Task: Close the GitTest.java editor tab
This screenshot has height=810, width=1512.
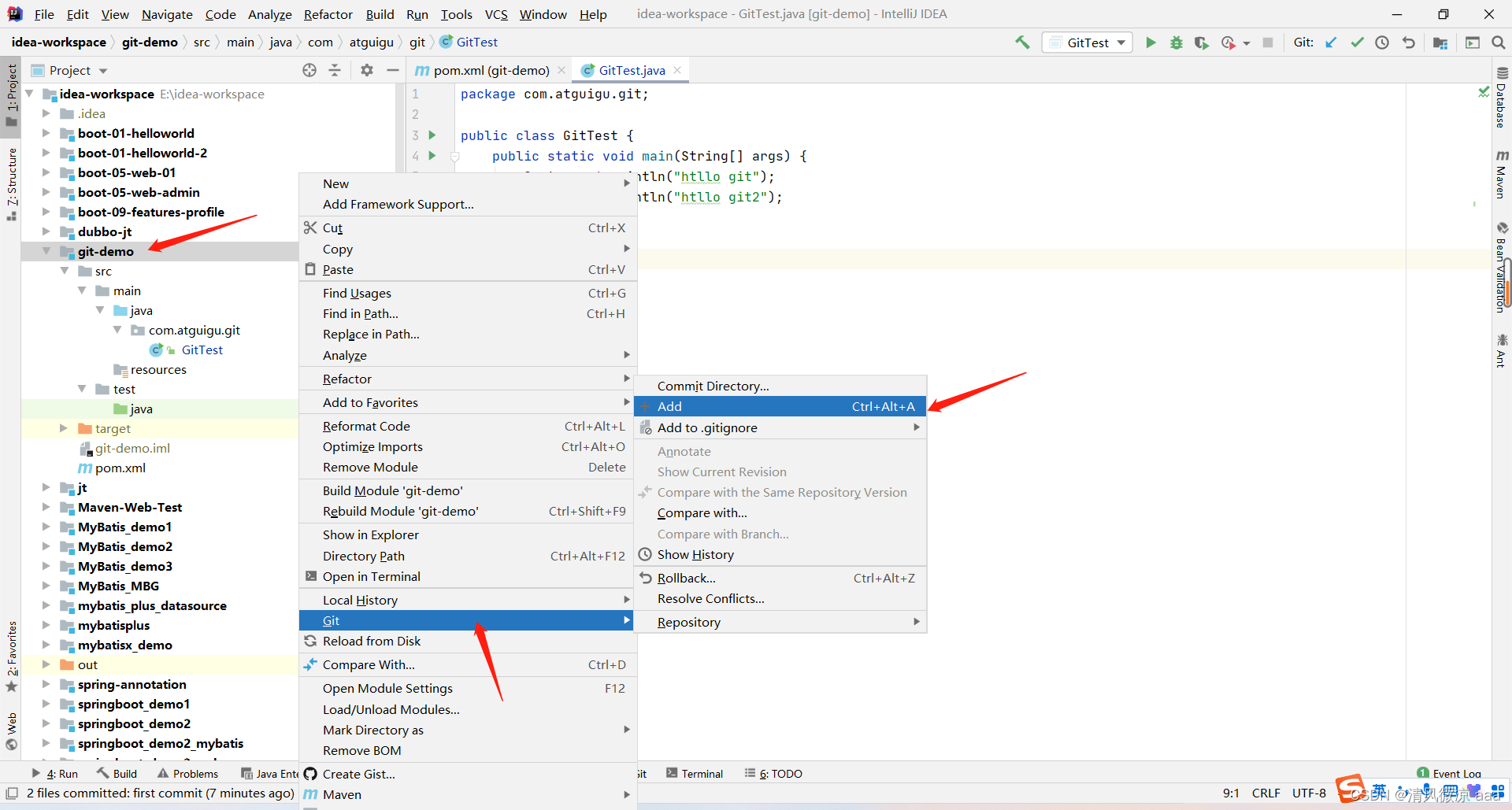Action: tap(676, 70)
